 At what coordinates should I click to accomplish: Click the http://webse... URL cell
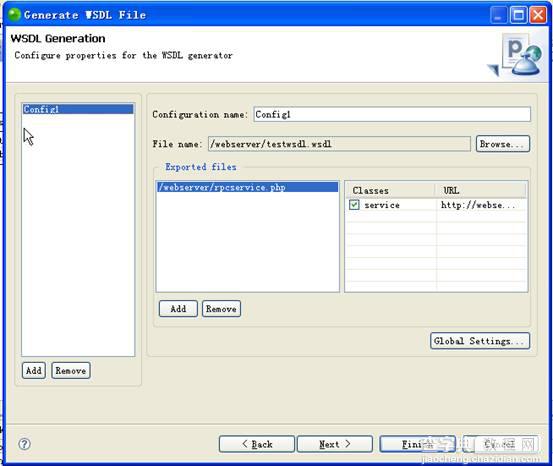coord(481,205)
